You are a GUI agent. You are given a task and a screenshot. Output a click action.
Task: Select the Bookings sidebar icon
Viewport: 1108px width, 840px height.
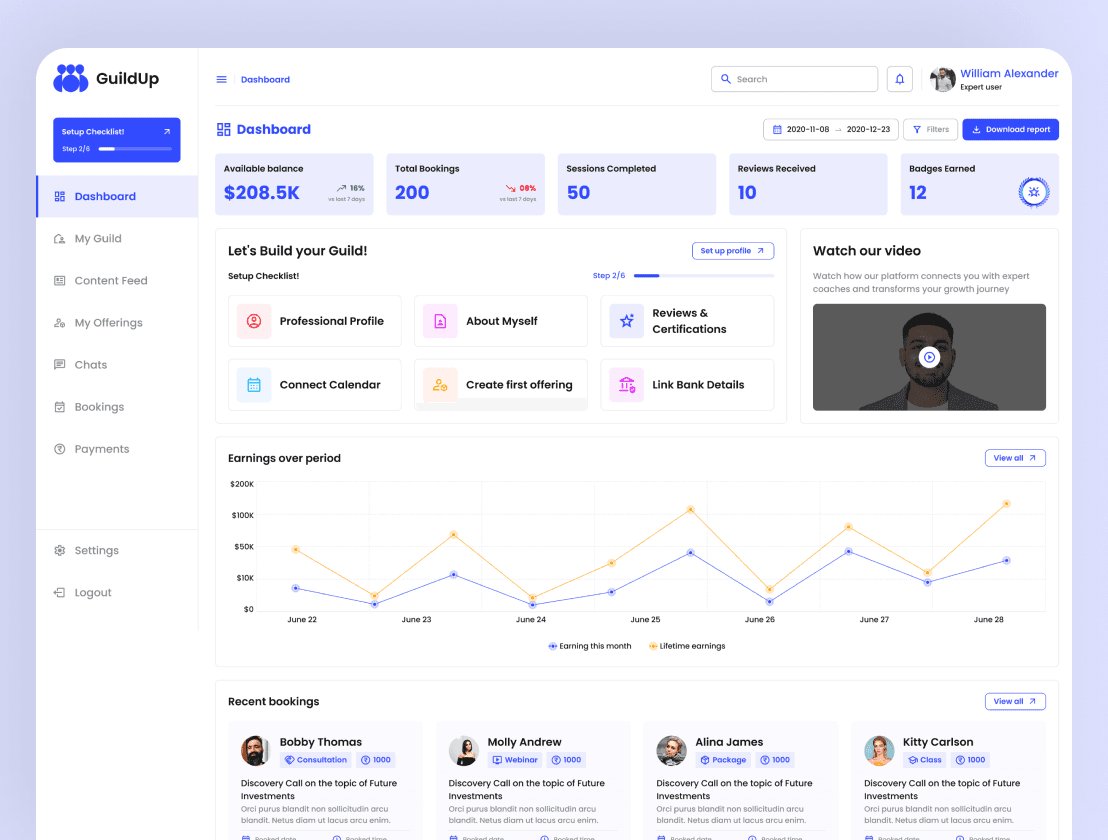[62, 406]
